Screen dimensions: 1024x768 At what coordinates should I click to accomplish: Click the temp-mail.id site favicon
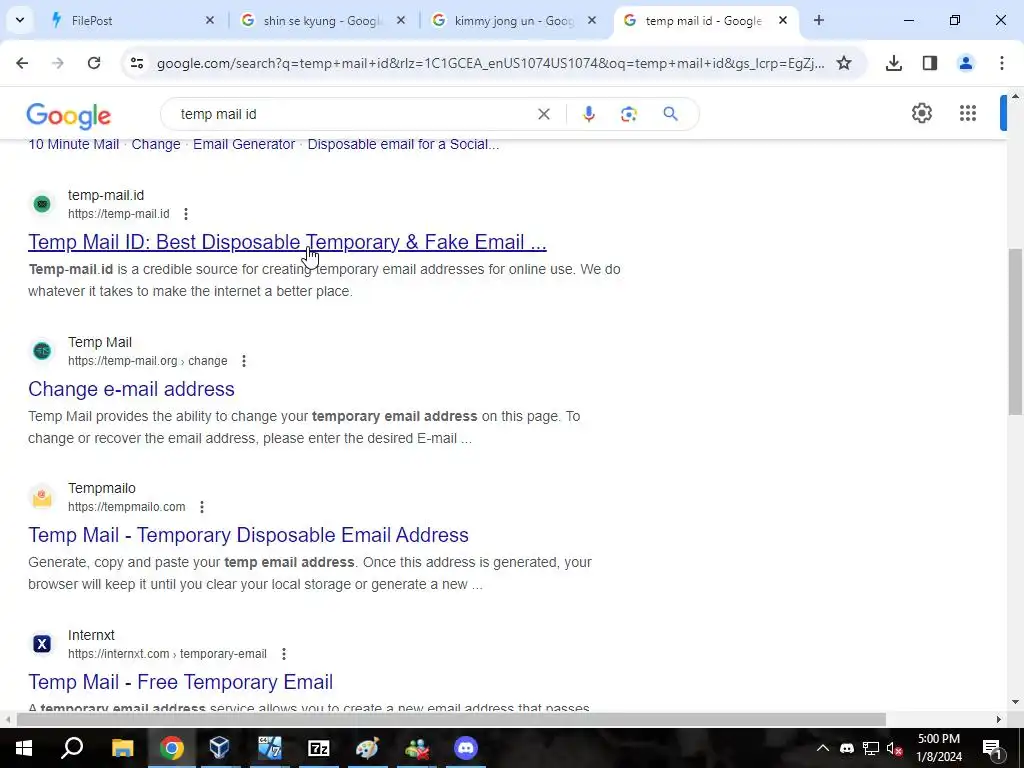(42, 204)
